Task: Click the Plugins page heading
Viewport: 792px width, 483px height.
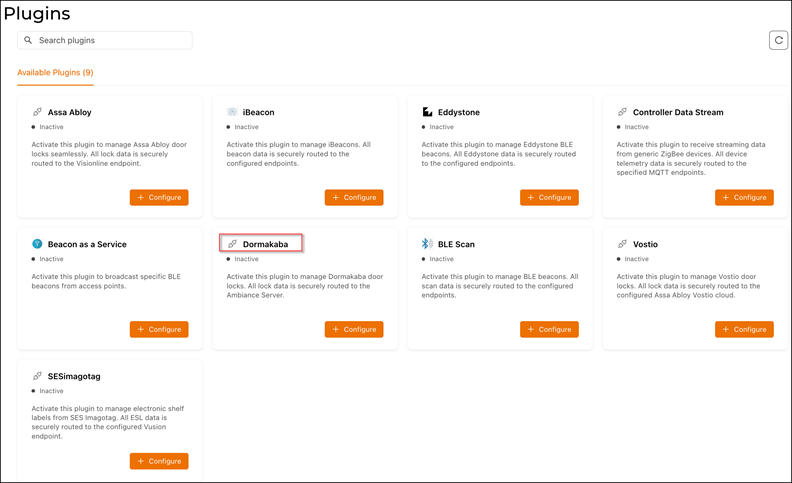Action: [37, 14]
